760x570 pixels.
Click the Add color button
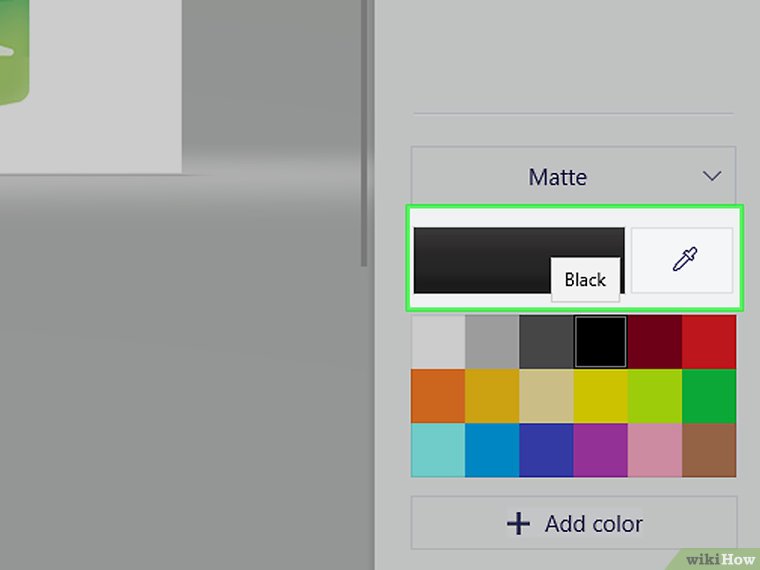[573, 523]
